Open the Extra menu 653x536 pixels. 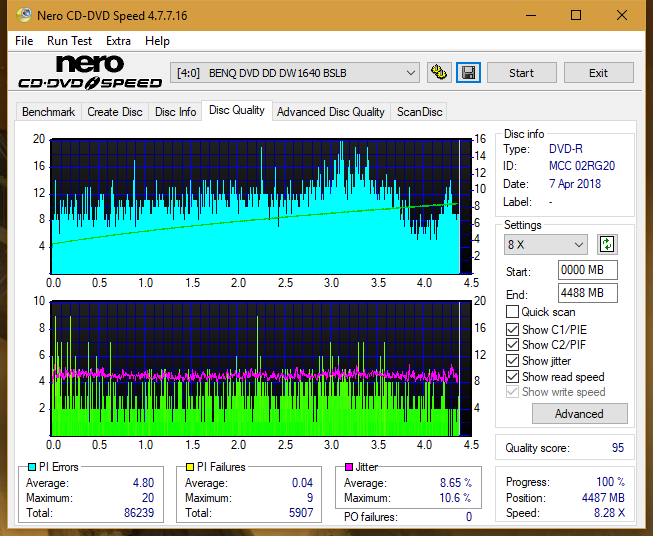click(118, 41)
